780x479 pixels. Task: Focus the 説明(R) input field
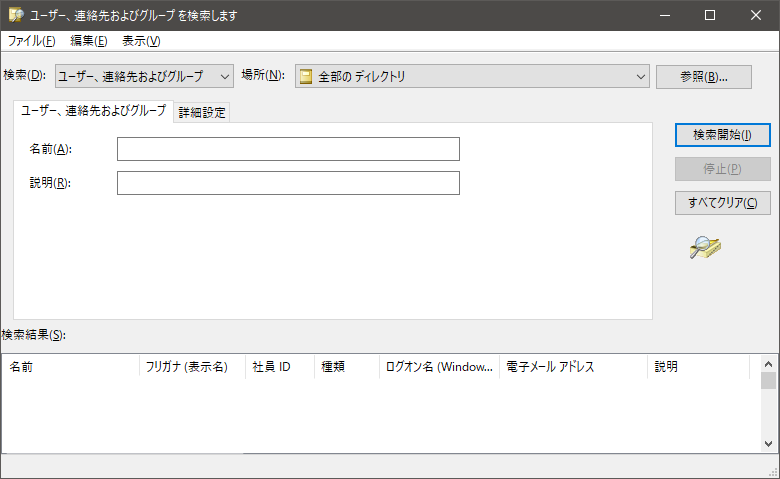point(289,183)
